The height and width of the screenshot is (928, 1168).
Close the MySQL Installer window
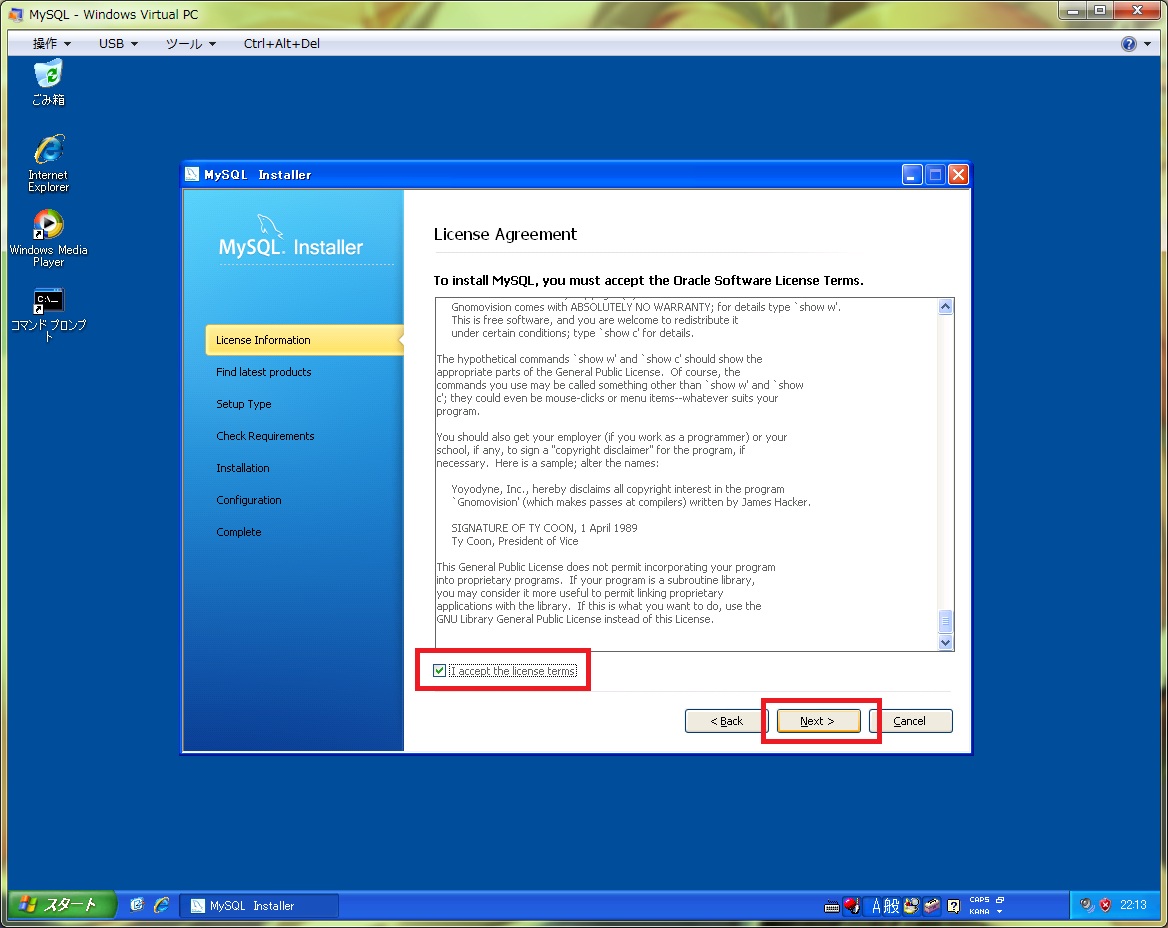pos(958,174)
